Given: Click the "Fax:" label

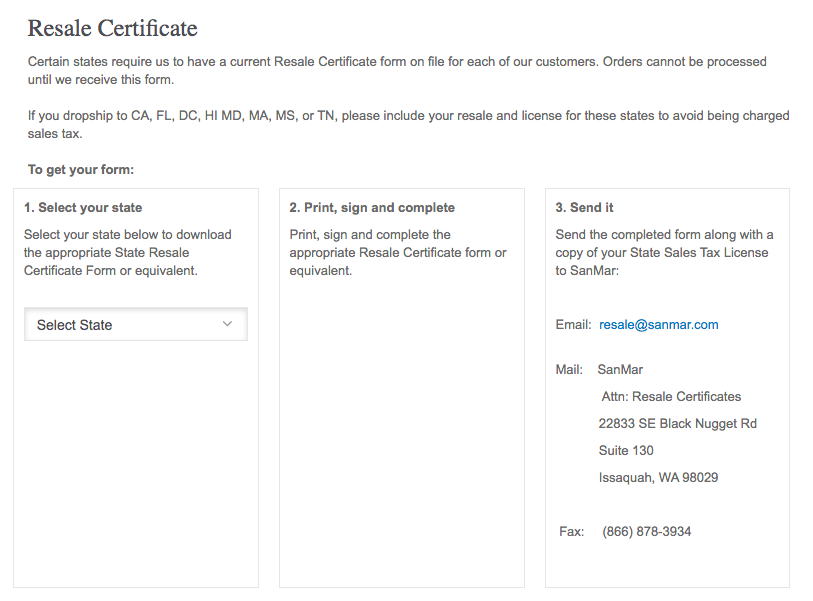Looking at the screenshot, I should coord(571,531).
